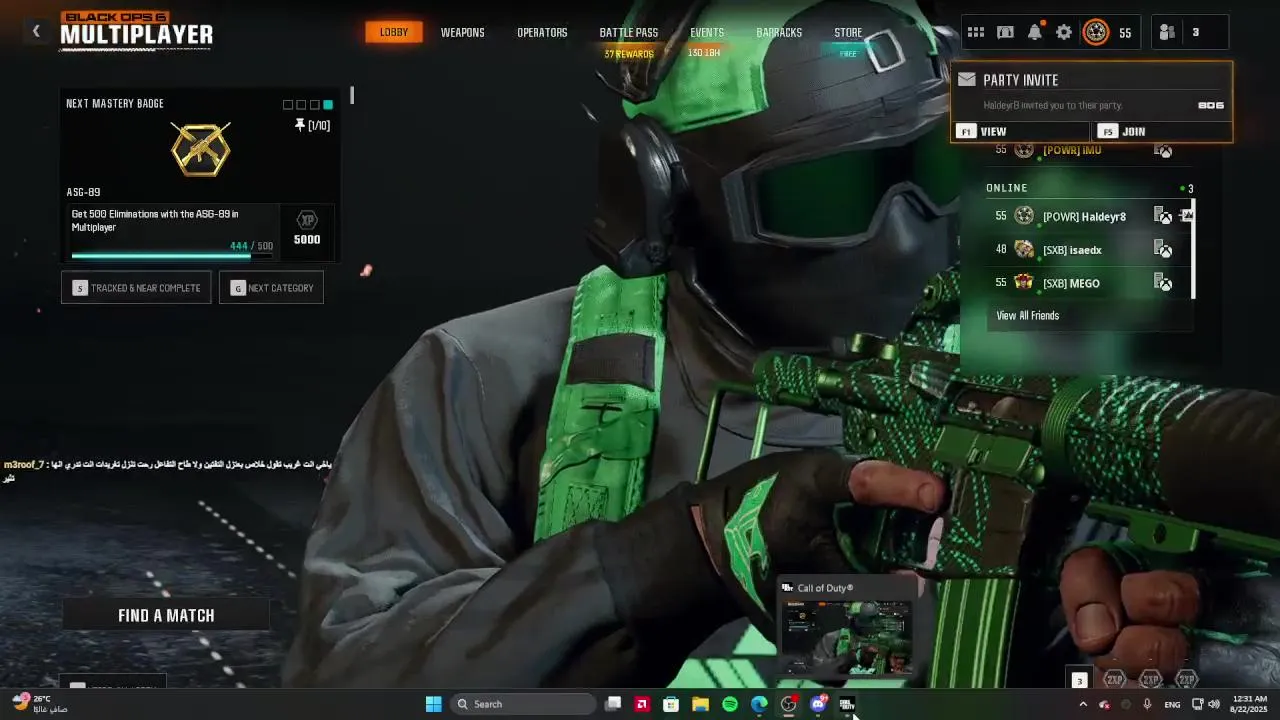Click the XP reward icon above 5000
The image size is (1280, 720).
point(307,220)
